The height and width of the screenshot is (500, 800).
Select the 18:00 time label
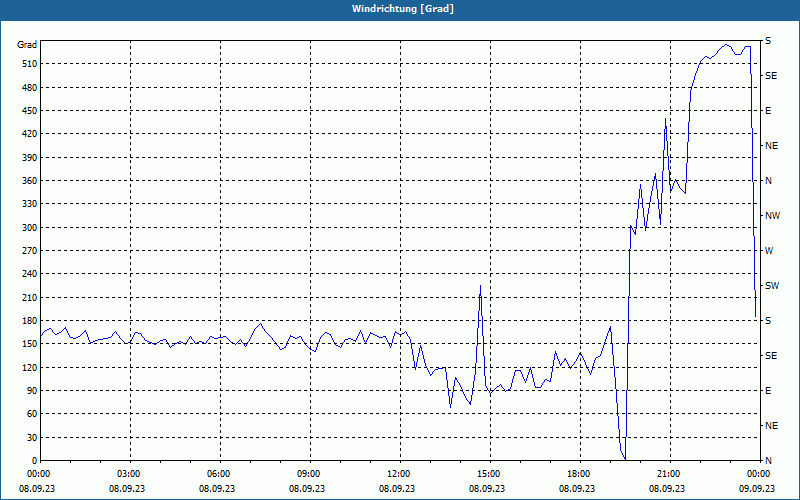(x=580, y=473)
